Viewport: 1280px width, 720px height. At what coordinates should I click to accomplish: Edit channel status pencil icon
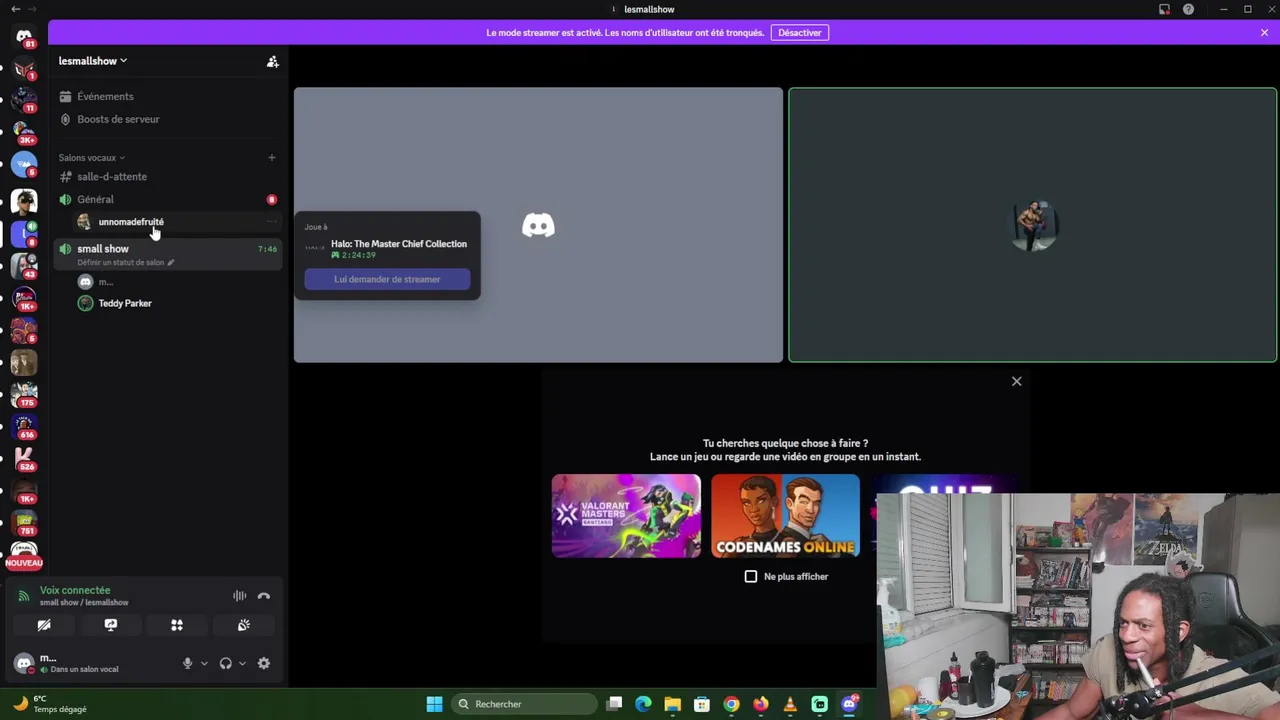pyautogui.click(x=171, y=263)
